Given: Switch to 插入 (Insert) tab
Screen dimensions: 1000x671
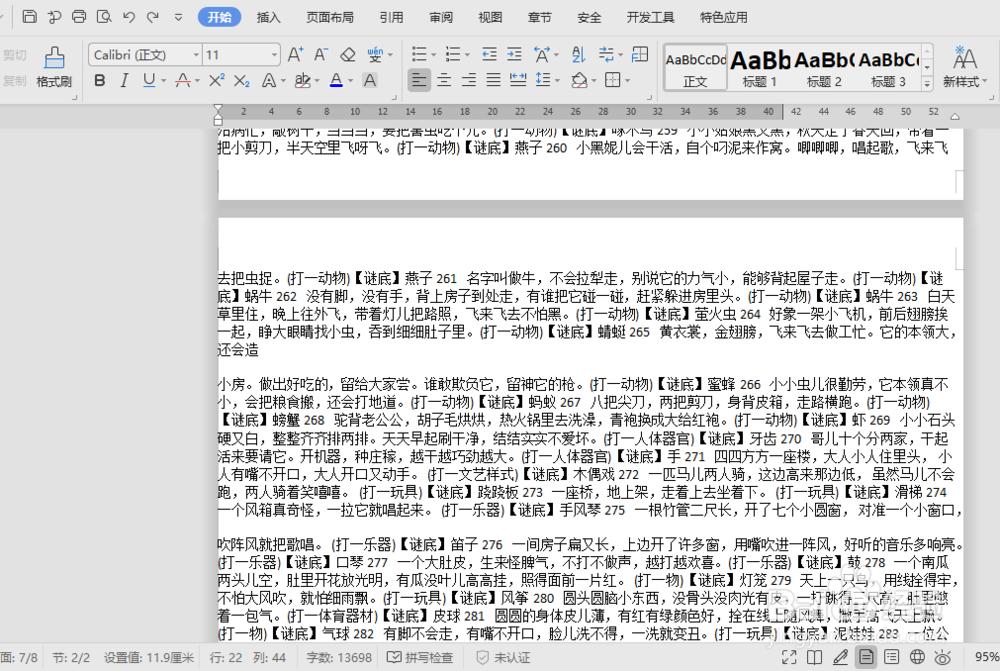Looking at the screenshot, I should 268,17.
